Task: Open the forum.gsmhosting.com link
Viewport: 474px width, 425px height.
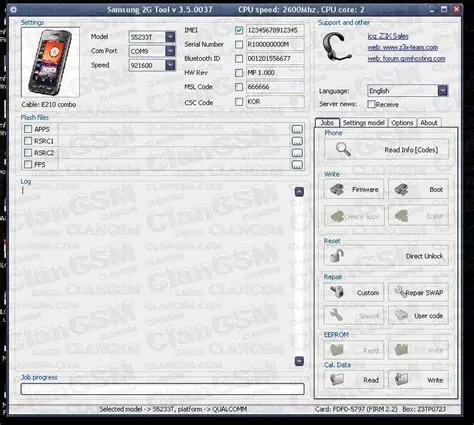Action: [x=406, y=59]
